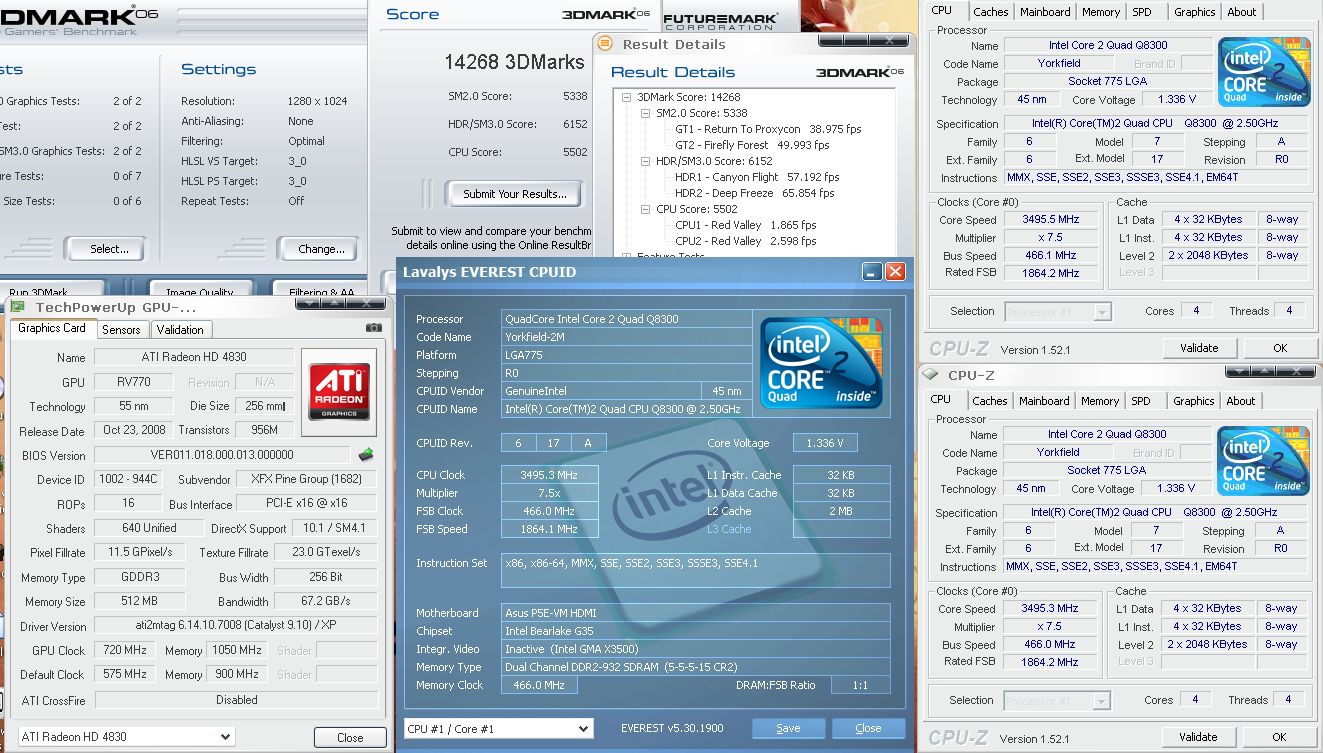Save GPU BIOS using the chip icon
Image resolution: width=1323 pixels, height=753 pixels.
pyautogui.click(x=366, y=455)
